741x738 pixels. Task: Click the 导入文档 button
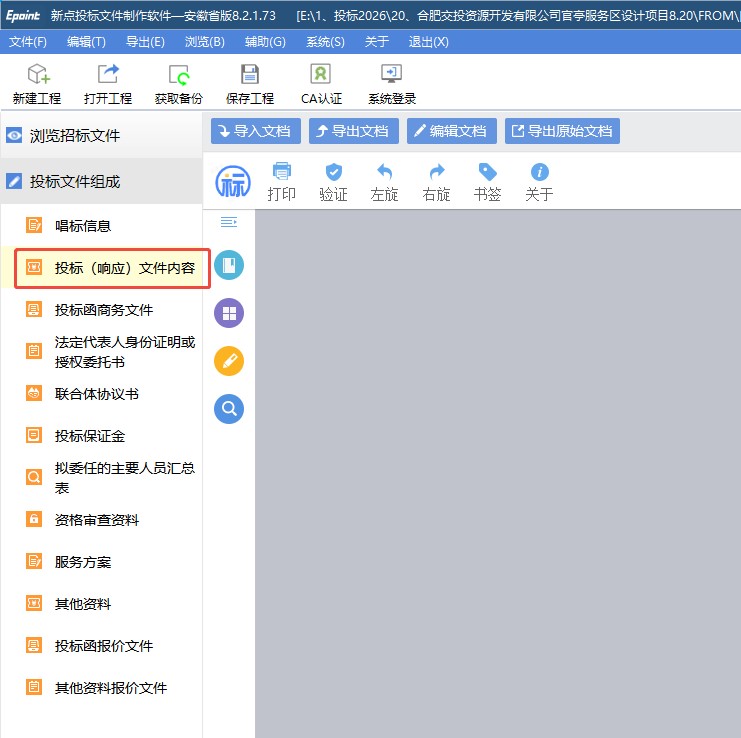pyautogui.click(x=256, y=131)
